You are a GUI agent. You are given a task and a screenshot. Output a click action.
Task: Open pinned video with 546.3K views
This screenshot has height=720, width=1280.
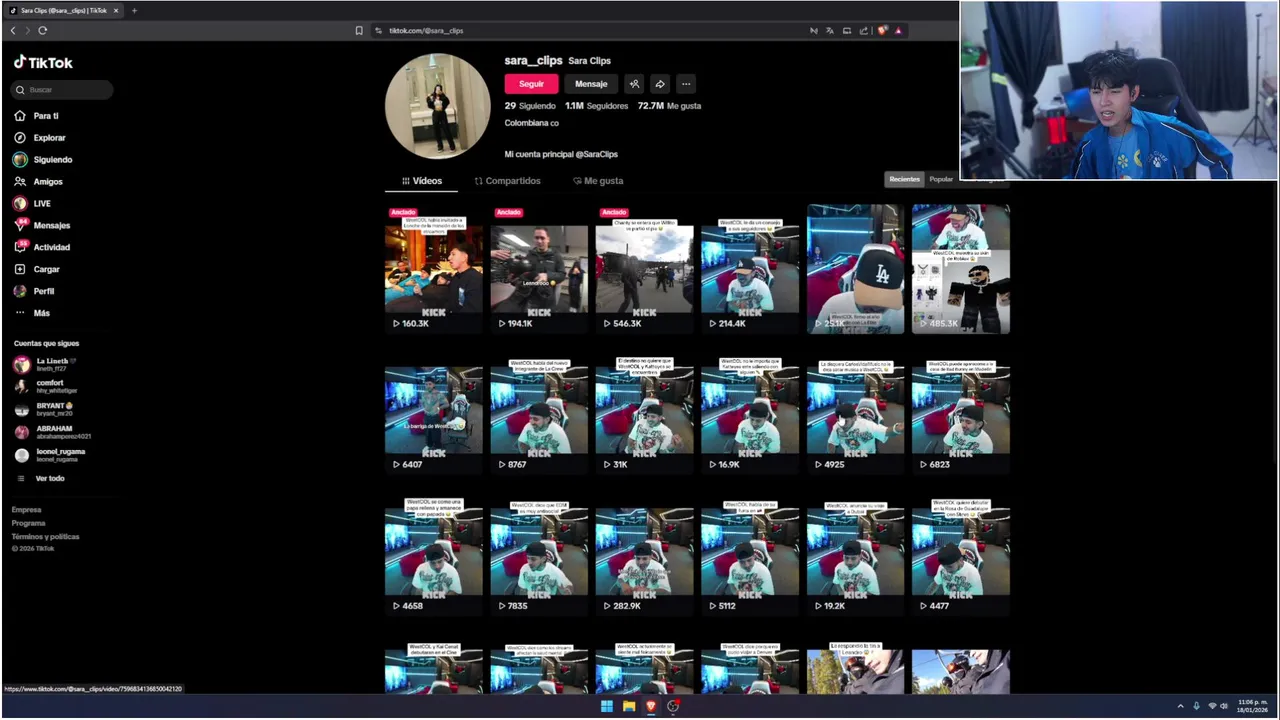point(645,269)
